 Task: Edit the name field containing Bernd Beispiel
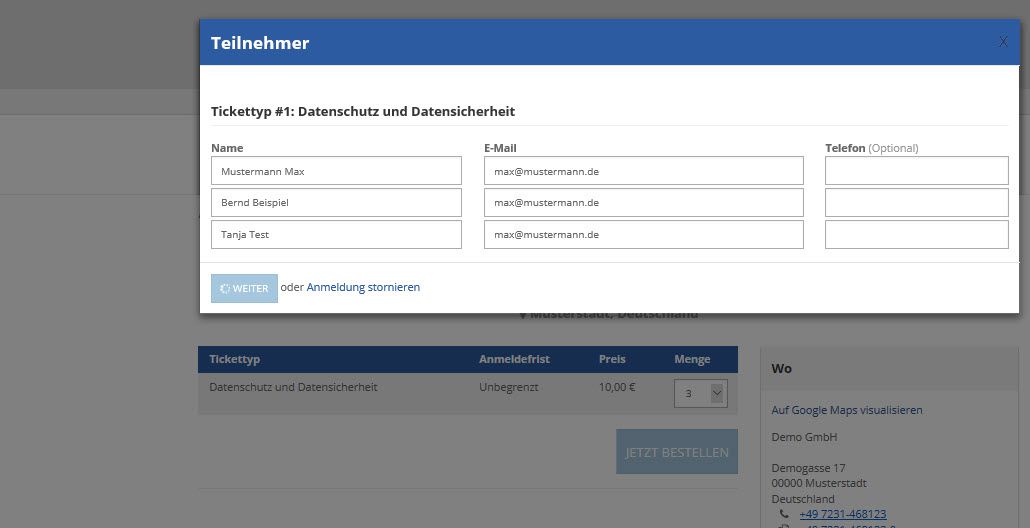tap(336, 202)
